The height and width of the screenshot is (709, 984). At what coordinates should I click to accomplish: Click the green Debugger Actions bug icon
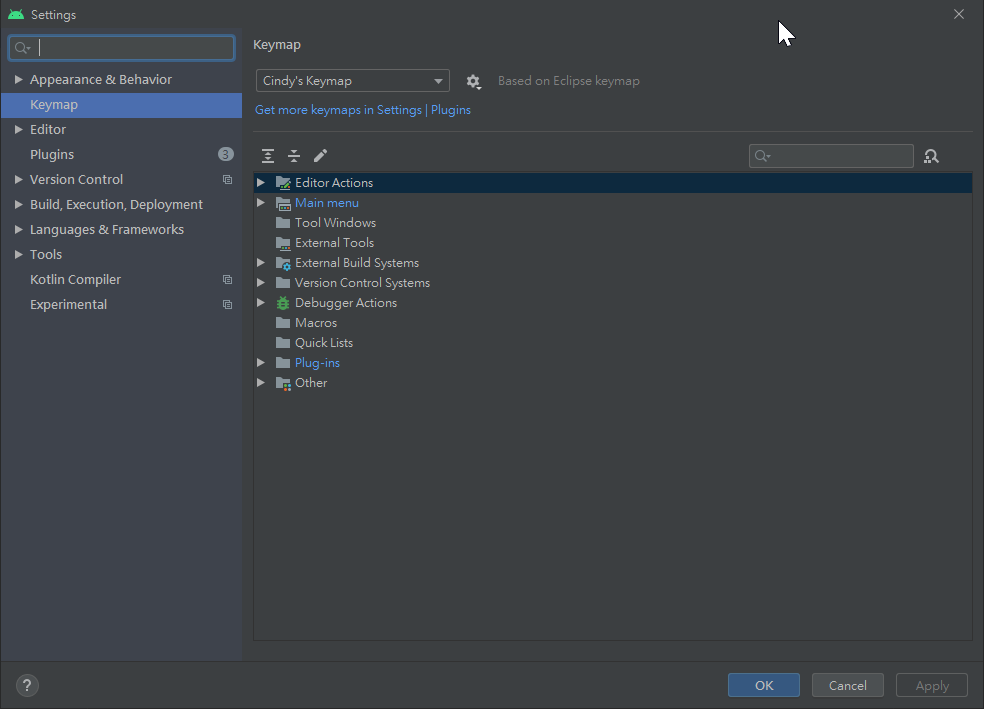point(283,303)
